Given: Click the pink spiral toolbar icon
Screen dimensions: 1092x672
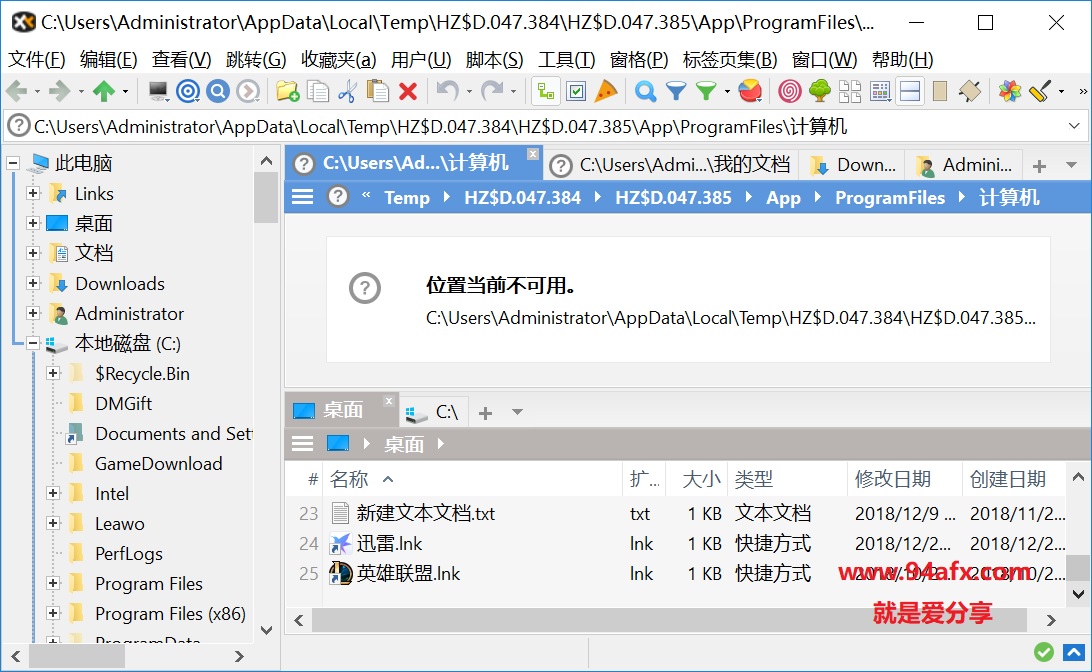Looking at the screenshot, I should (x=790, y=91).
